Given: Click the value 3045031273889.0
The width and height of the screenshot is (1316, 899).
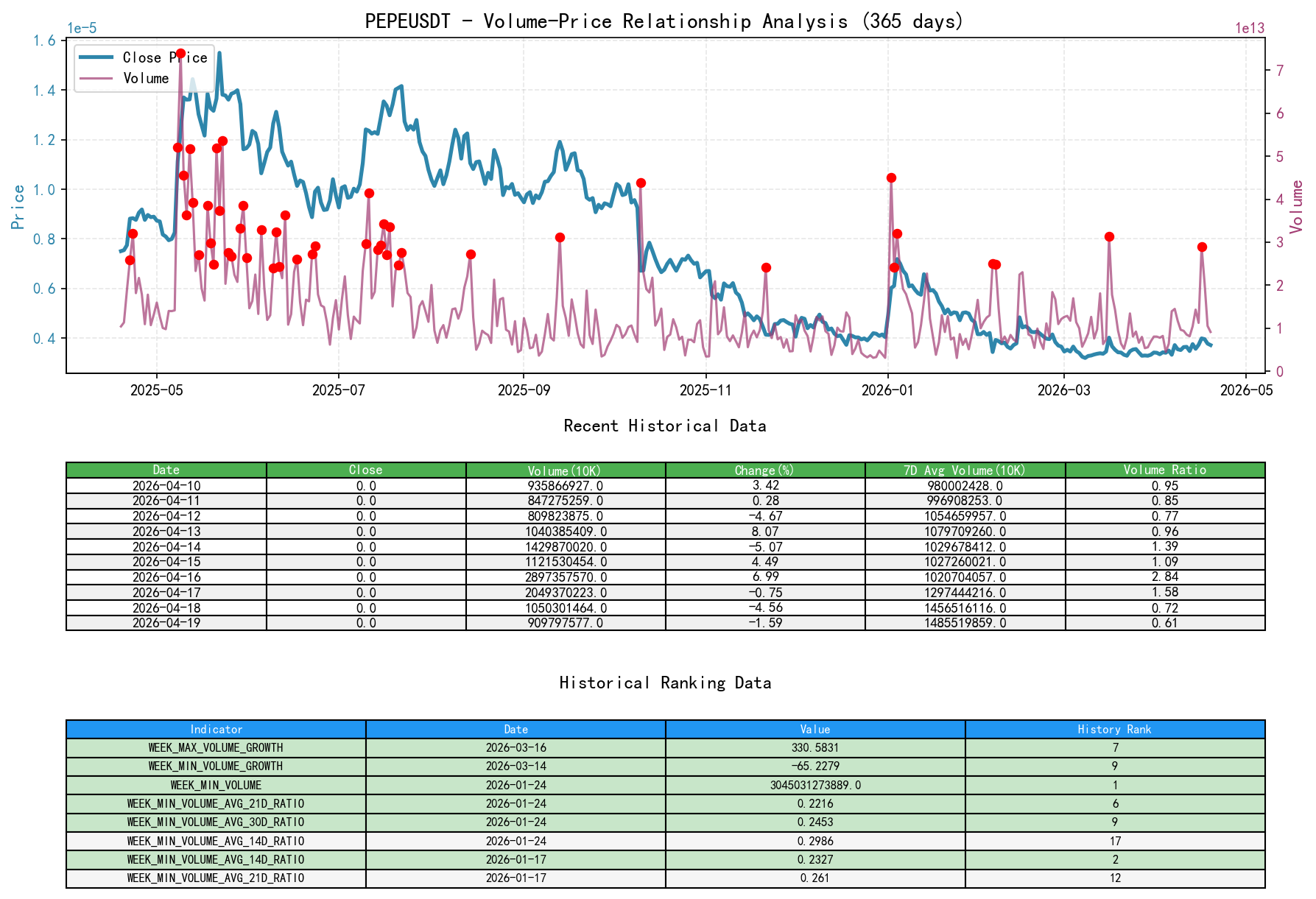Looking at the screenshot, I should click(x=815, y=786).
